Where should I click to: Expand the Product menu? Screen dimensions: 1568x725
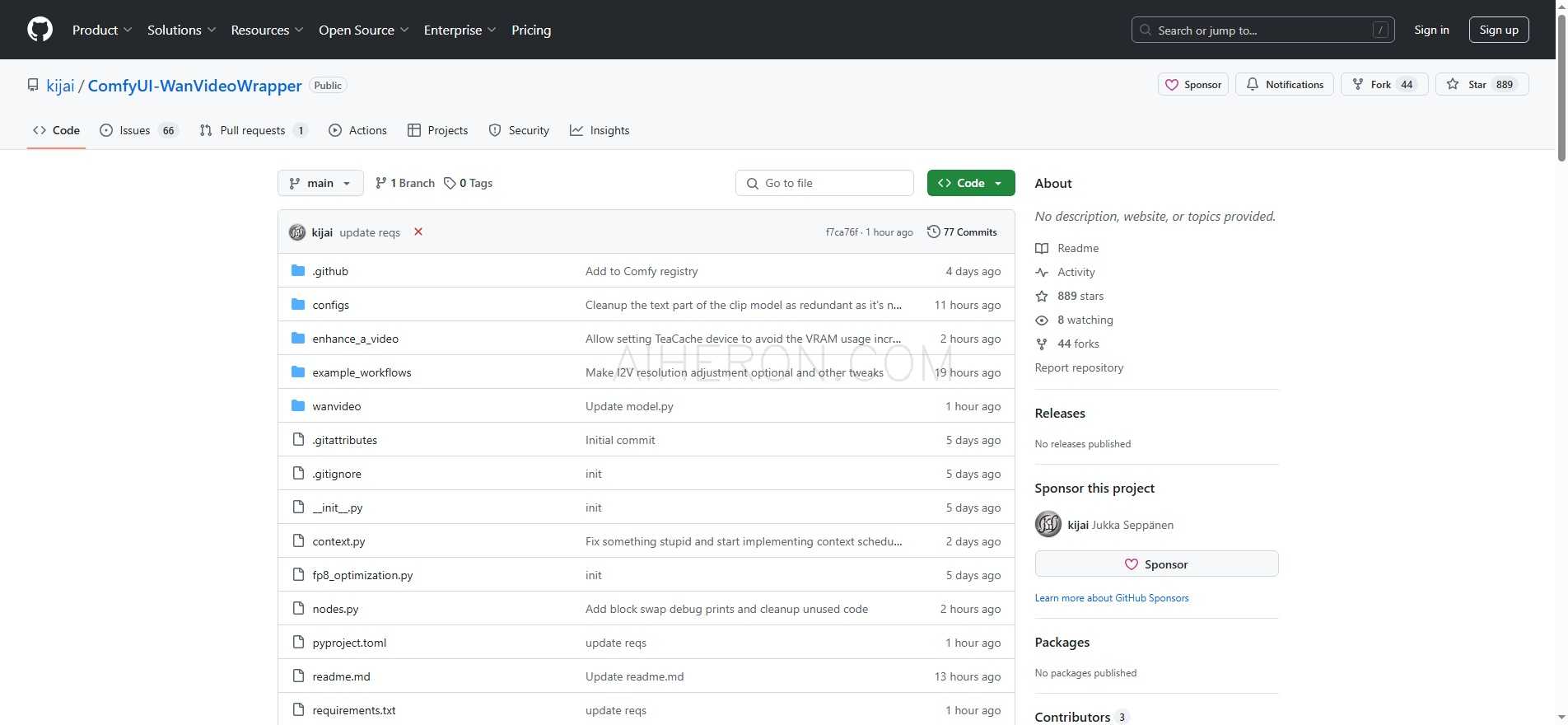point(101,30)
